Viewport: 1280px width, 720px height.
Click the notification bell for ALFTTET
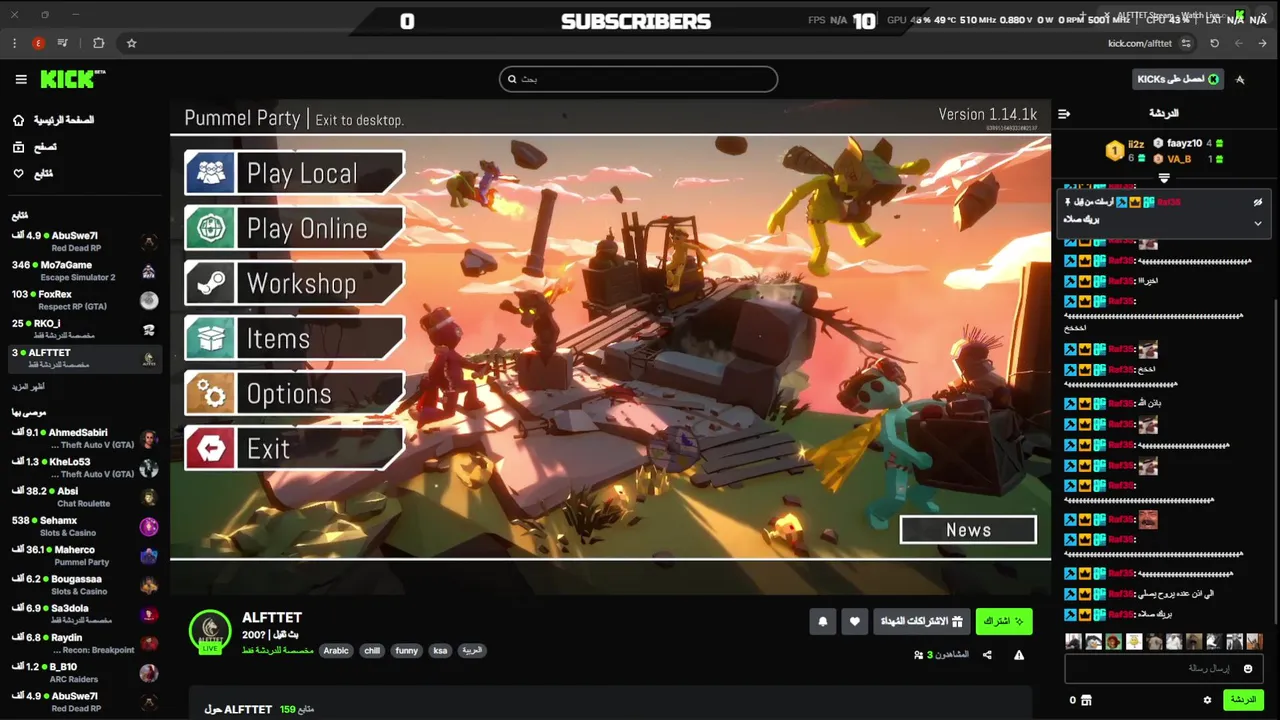pyautogui.click(x=823, y=621)
